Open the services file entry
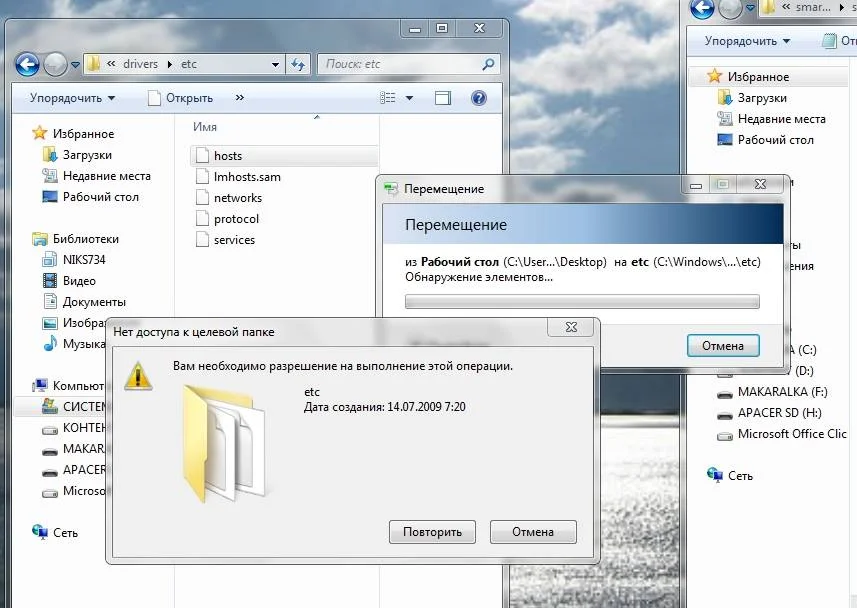Viewport: 857px width, 608px height. [x=234, y=240]
